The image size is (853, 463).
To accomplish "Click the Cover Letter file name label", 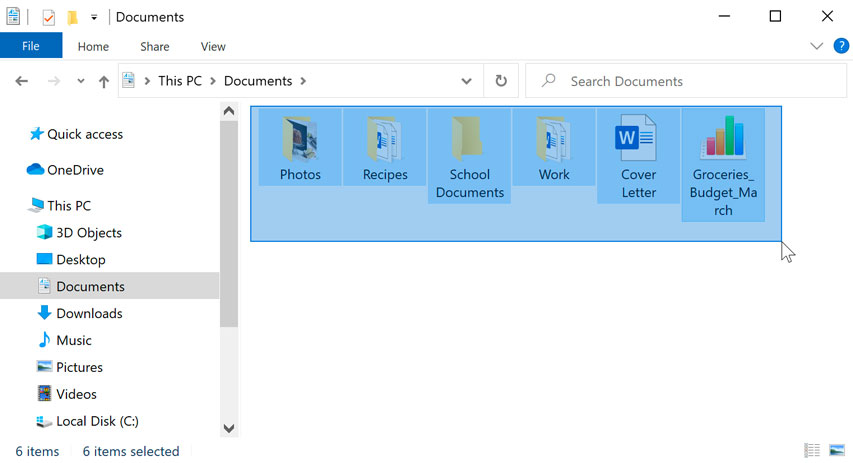I will pyautogui.click(x=639, y=183).
